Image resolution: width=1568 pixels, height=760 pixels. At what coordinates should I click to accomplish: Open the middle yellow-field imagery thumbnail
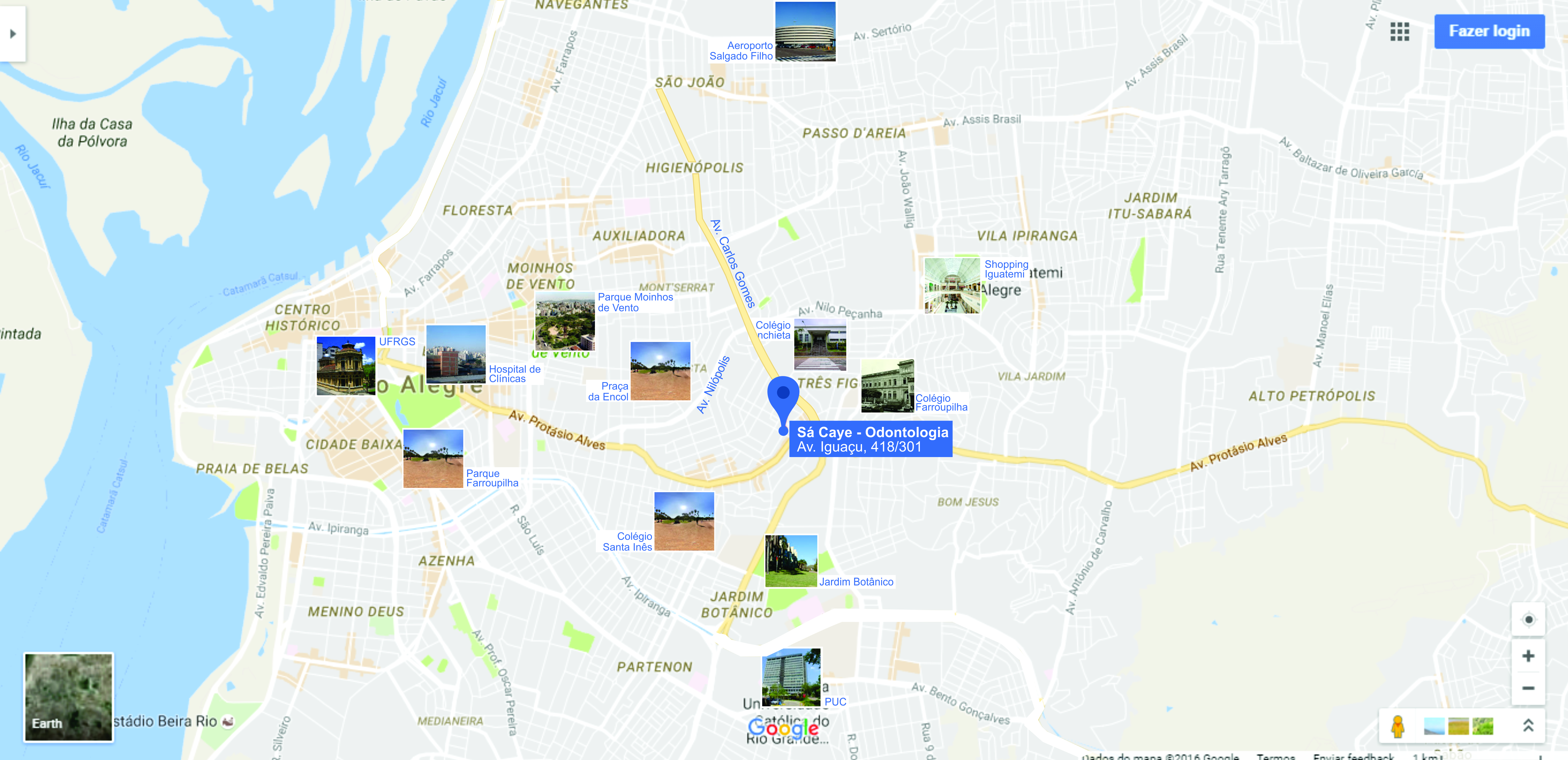1458,726
